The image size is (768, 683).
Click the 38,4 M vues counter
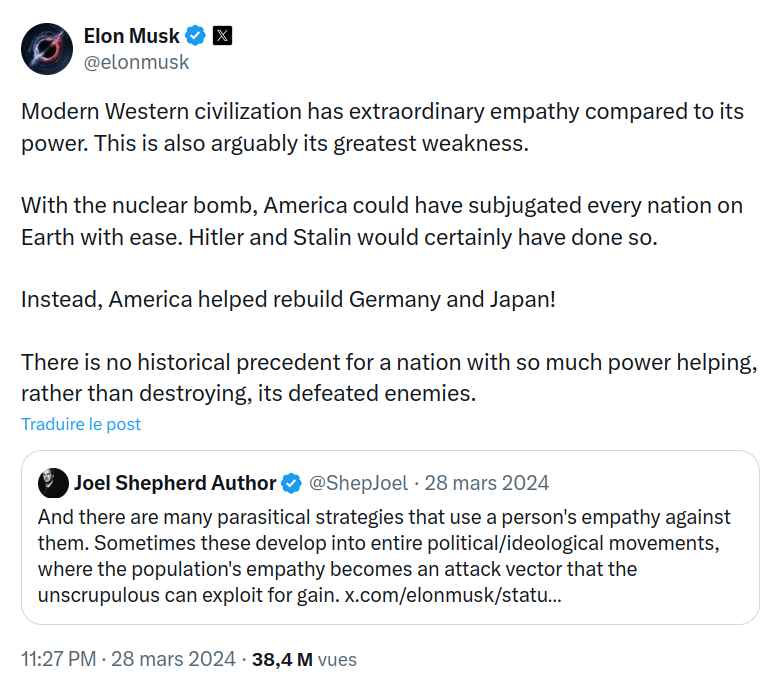[304, 659]
